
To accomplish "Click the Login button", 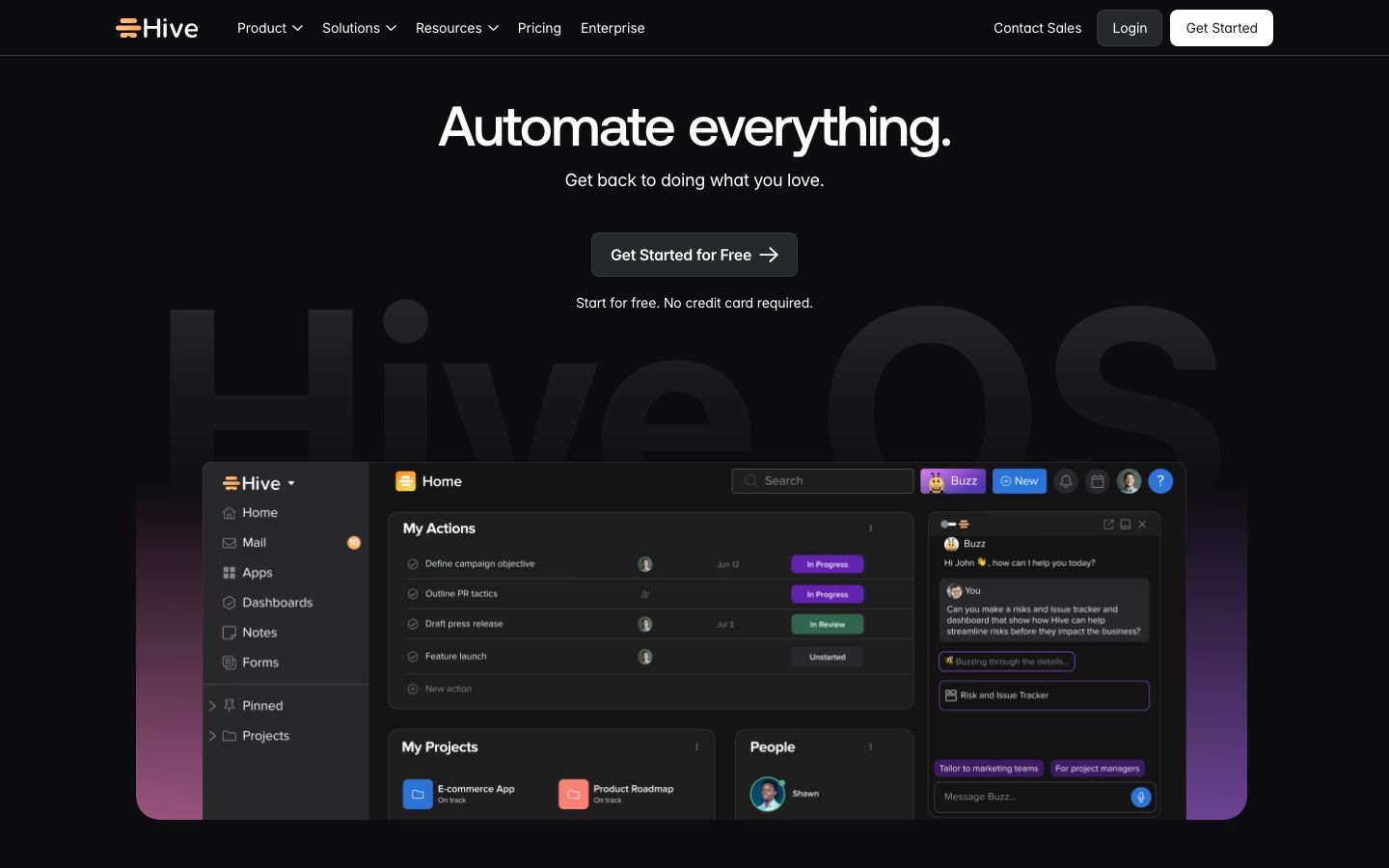I will click(1130, 28).
